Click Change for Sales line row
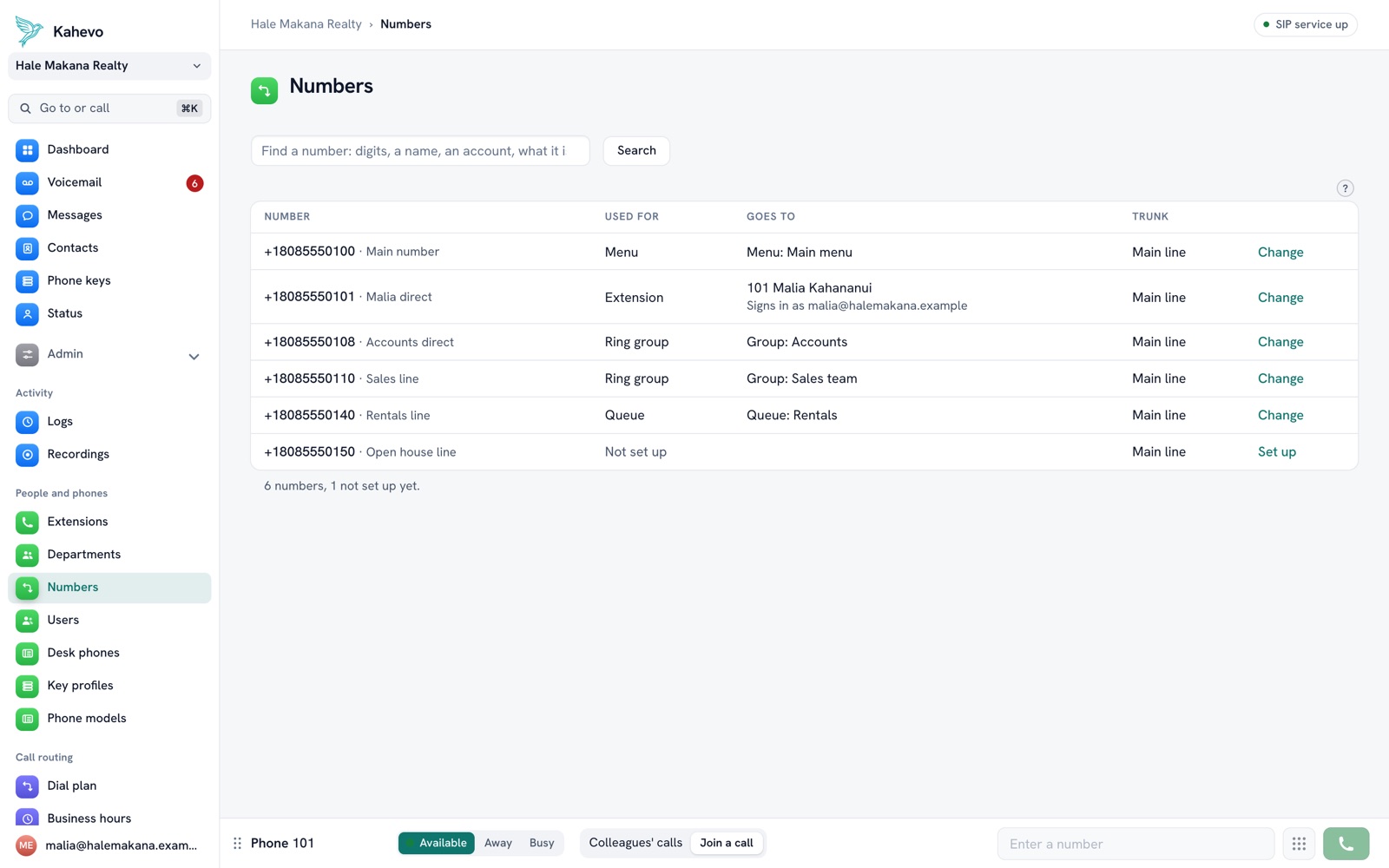Screen dimensions: 1389x868 (x=1280, y=378)
